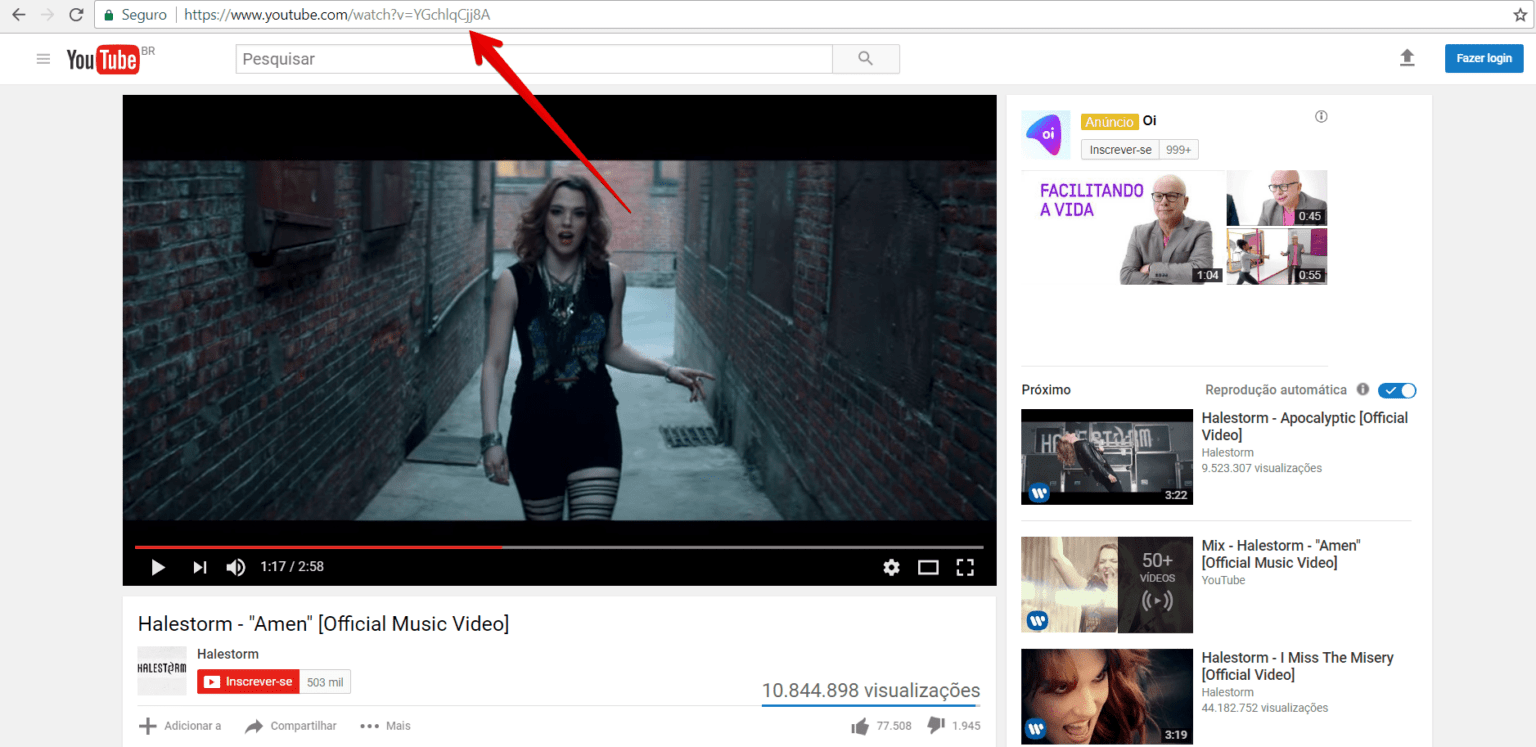The height and width of the screenshot is (747, 1536).
Task: Open the I Miss The Misery thumbnail
Action: click(1107, 697)
